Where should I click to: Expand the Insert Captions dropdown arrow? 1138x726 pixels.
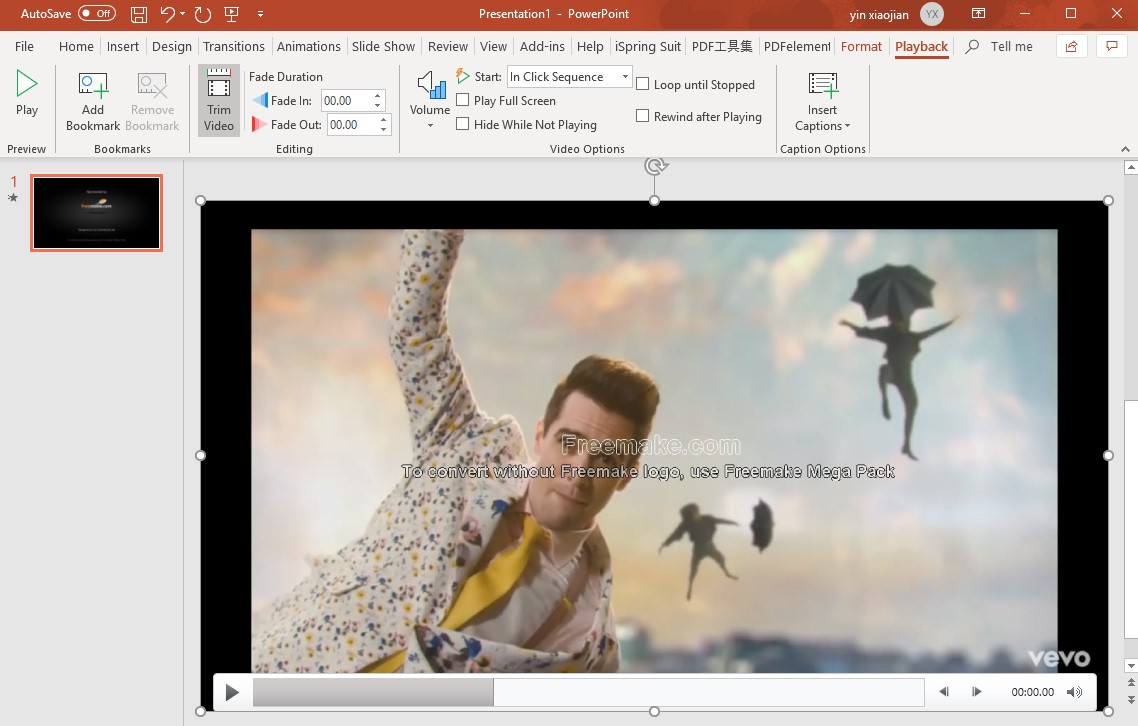[848, 126]
